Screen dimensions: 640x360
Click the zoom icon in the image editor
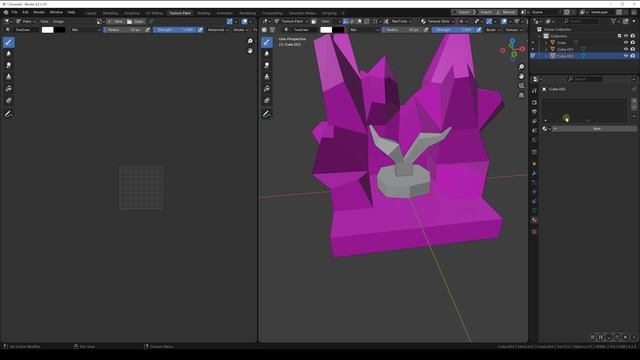[250, 41]
